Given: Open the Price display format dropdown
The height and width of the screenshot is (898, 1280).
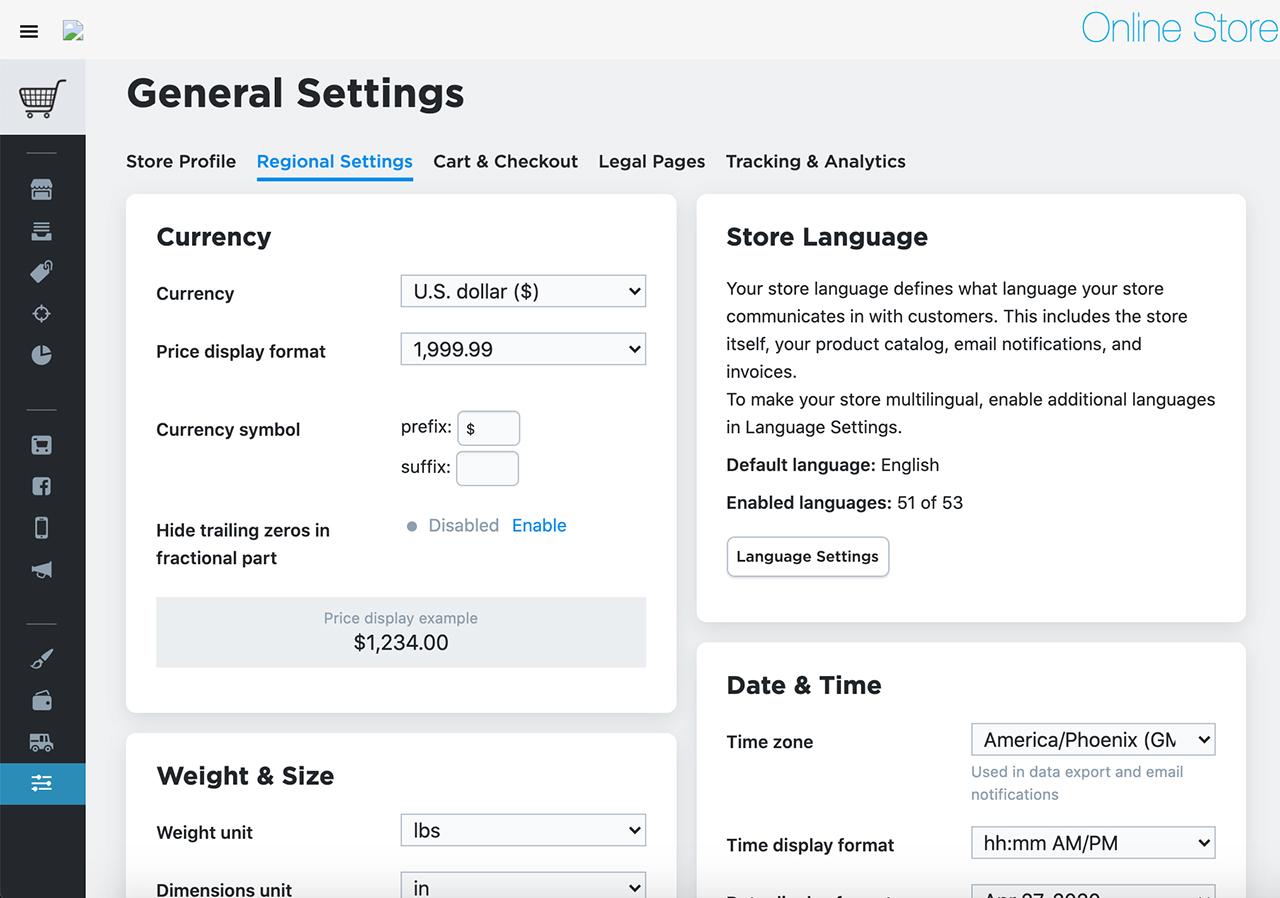Looking at the screenshot, I should [522, 349].
